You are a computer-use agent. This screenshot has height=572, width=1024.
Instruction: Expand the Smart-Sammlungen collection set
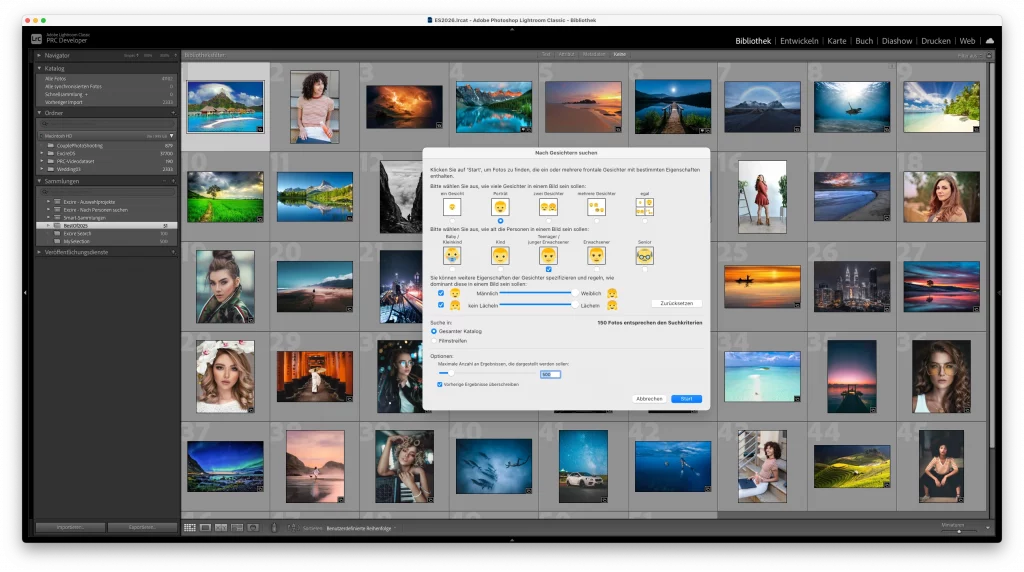[x=48, y=217]
